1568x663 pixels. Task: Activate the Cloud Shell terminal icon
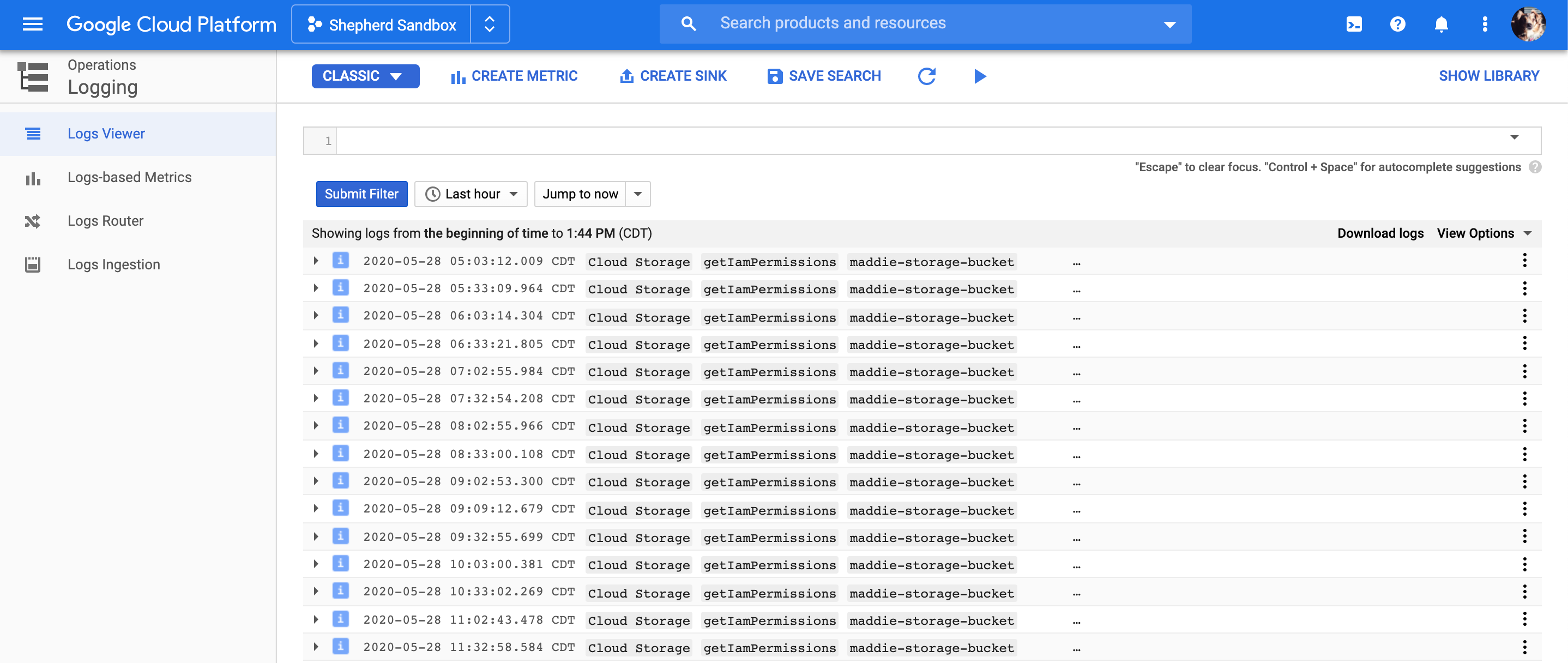[x=1354, y=25]
